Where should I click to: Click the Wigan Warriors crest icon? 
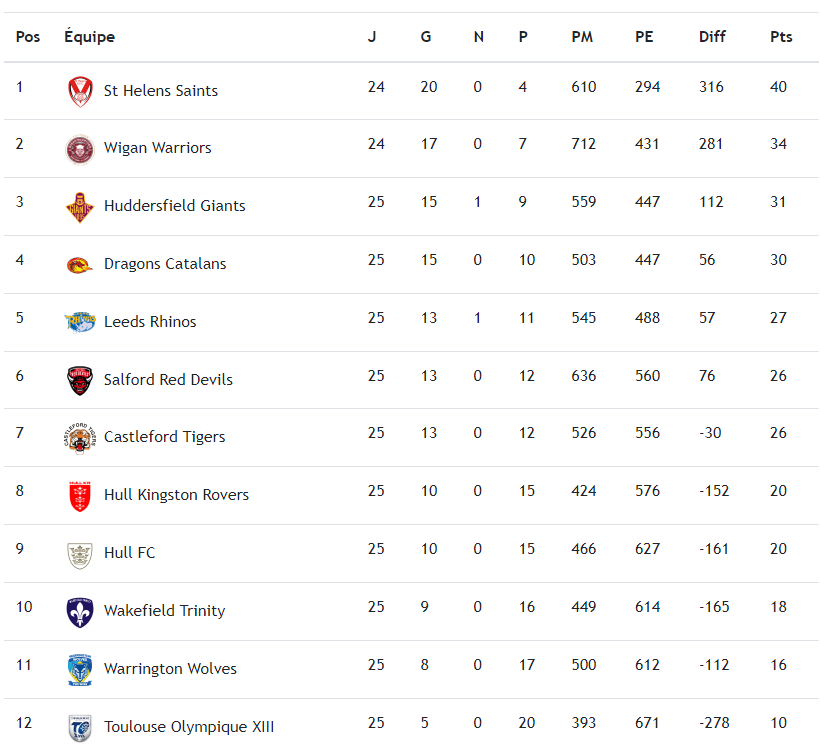(80, 149)
